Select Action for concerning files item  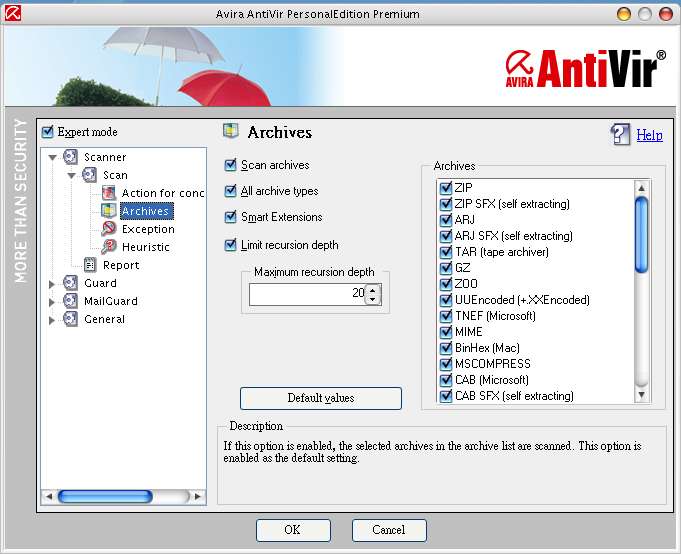(x=163, y=193)
